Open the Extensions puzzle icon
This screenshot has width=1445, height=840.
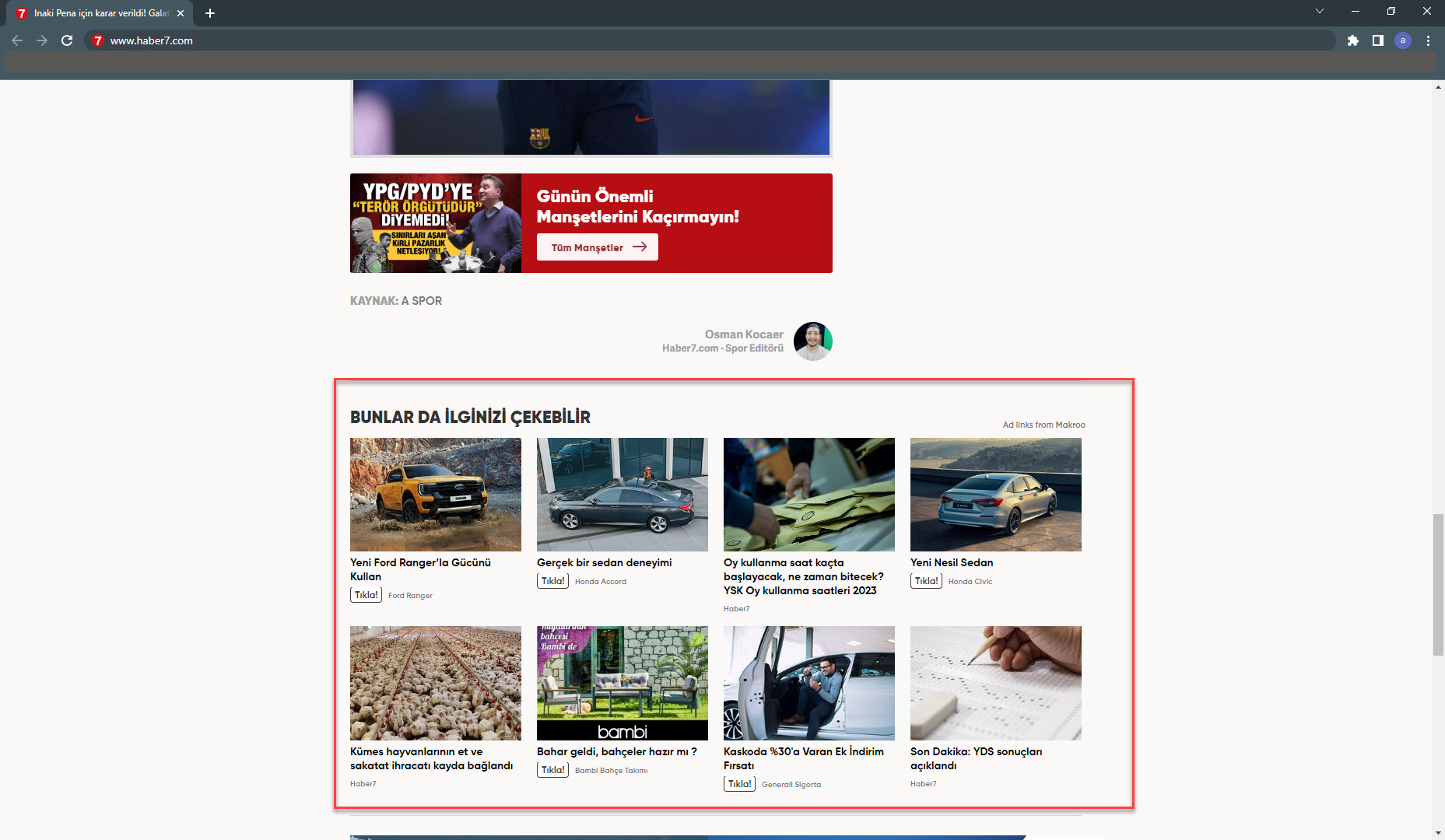[x=1353, y=40]
